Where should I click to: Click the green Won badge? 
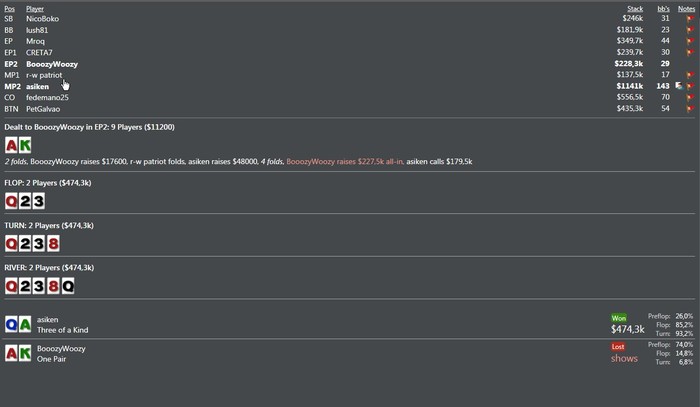coord(619,318)
